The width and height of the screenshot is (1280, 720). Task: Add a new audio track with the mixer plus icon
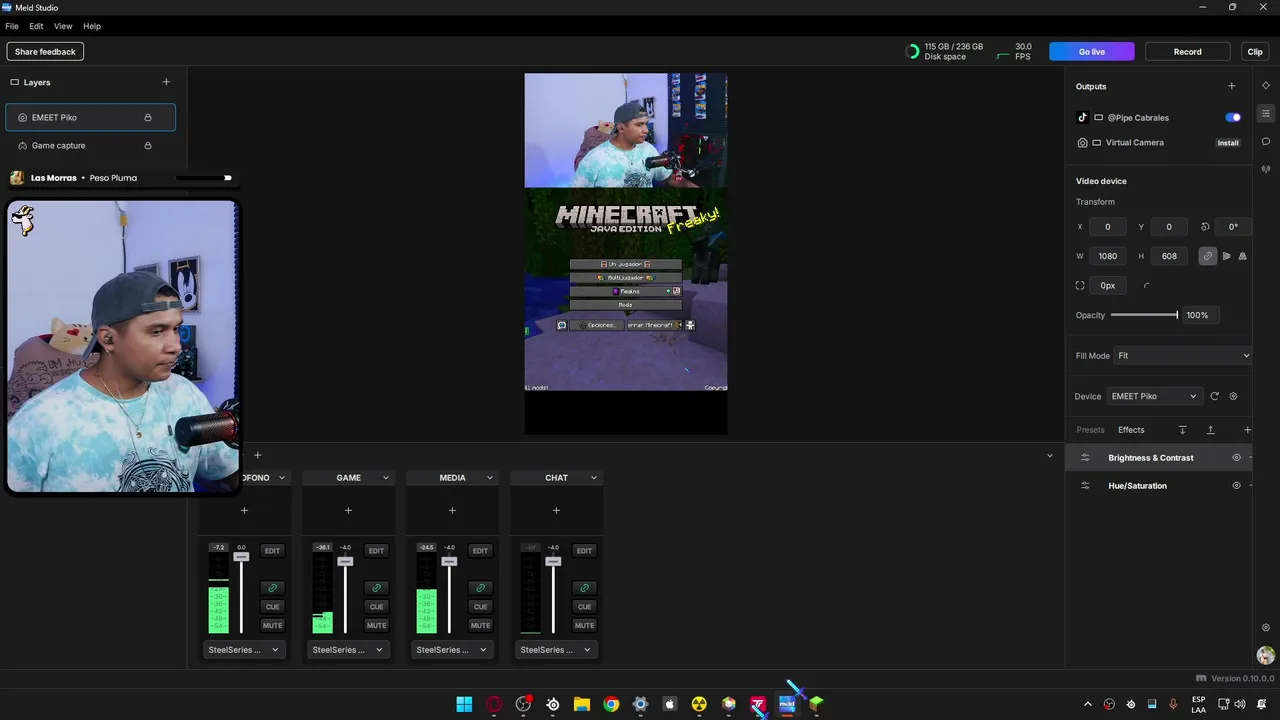(257, 455)
